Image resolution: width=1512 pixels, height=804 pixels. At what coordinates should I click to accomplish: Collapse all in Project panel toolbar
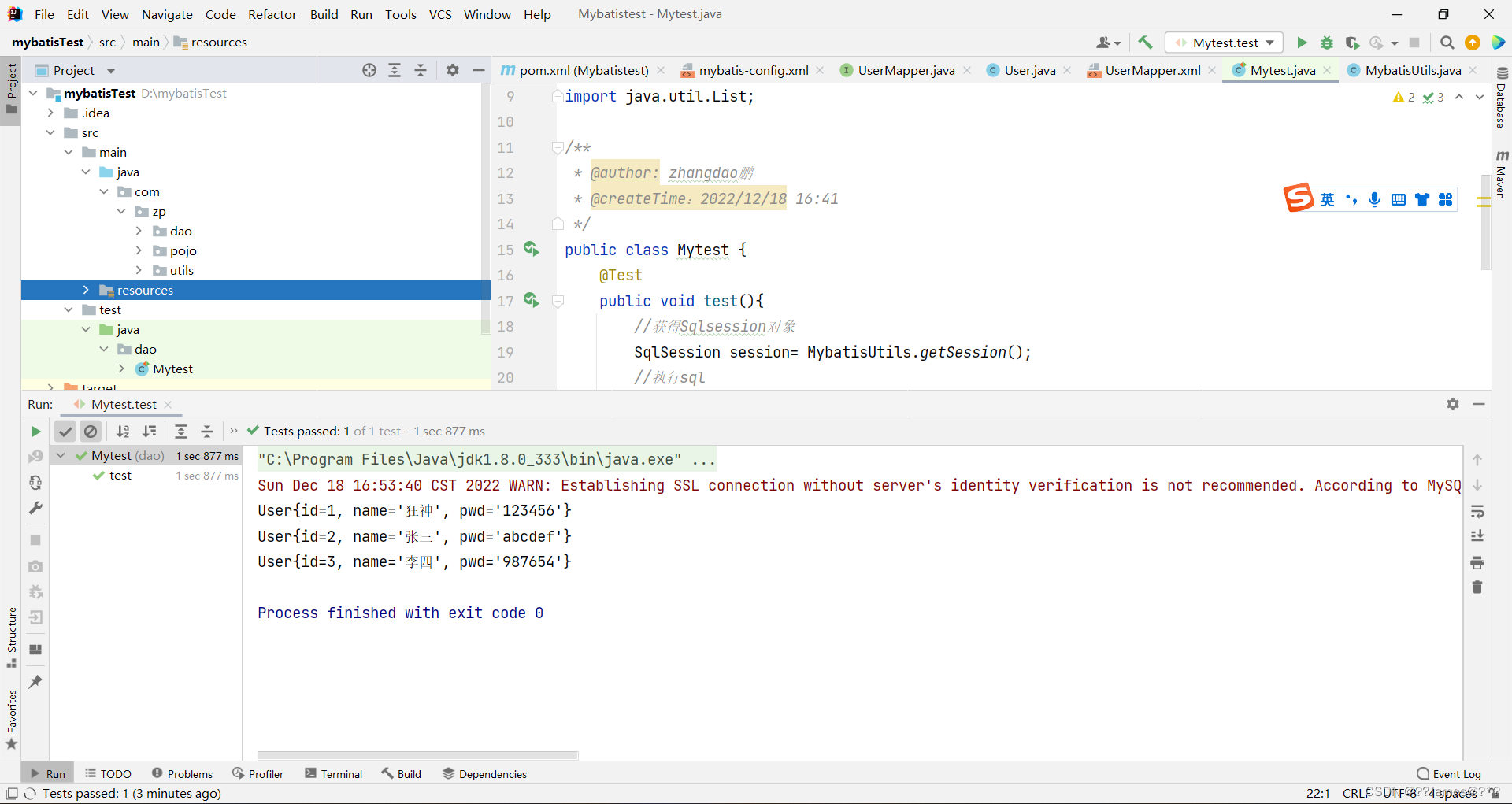point(421,70)
